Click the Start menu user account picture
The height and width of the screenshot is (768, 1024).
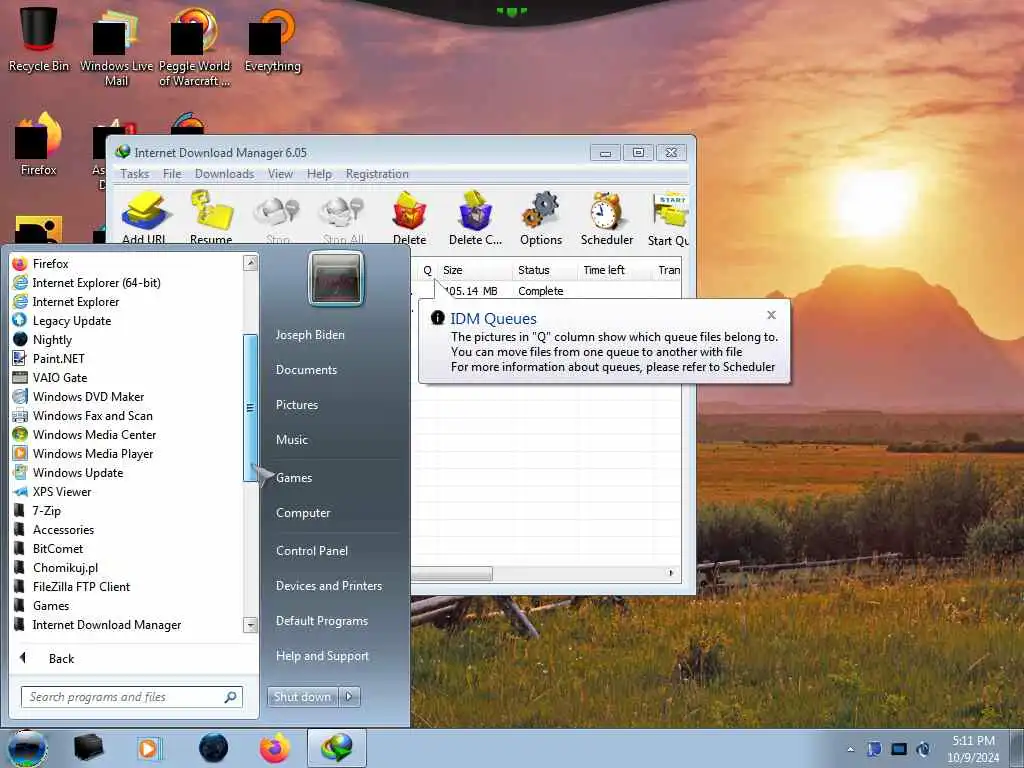[x=336, y=278]
